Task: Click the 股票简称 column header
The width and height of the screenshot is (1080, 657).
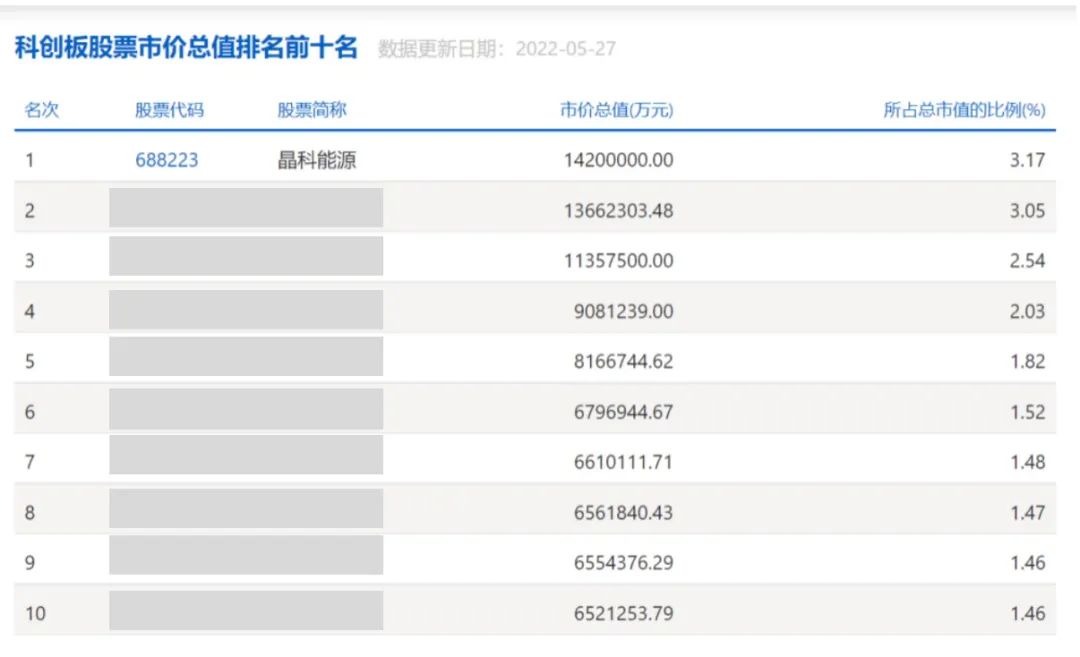Action: point(311,110)
